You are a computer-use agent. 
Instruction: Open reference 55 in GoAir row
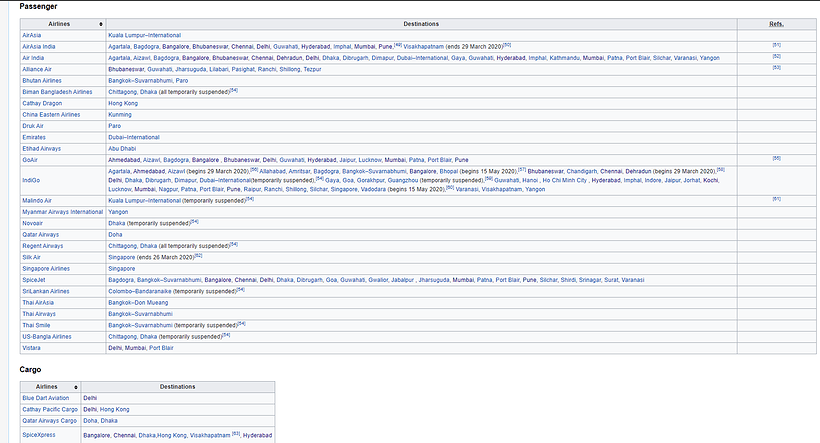777,158
